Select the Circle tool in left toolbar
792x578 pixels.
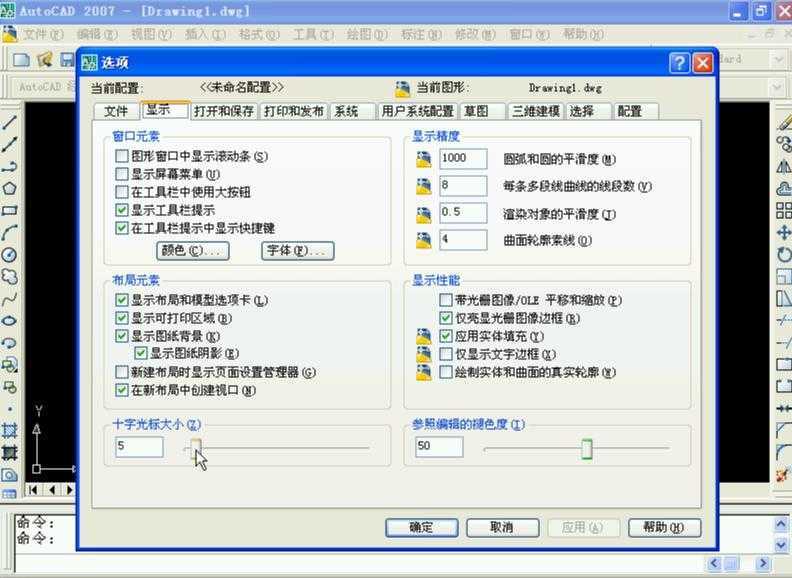click(x=10, y=255)
